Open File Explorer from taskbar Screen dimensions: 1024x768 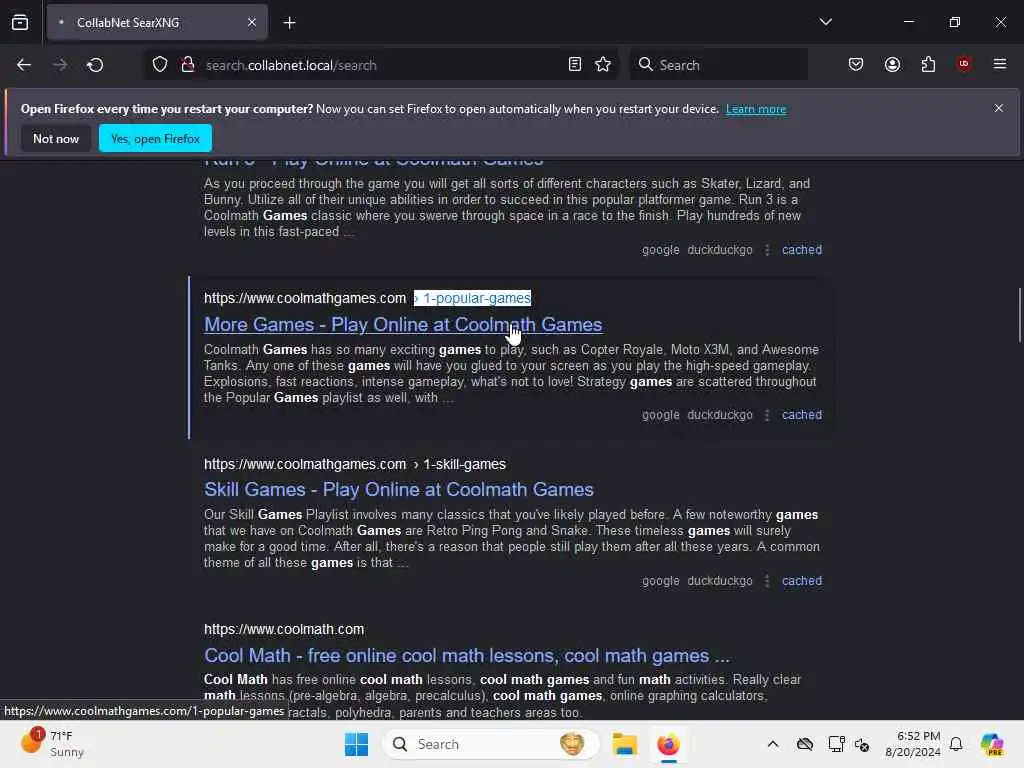(624, 744)
